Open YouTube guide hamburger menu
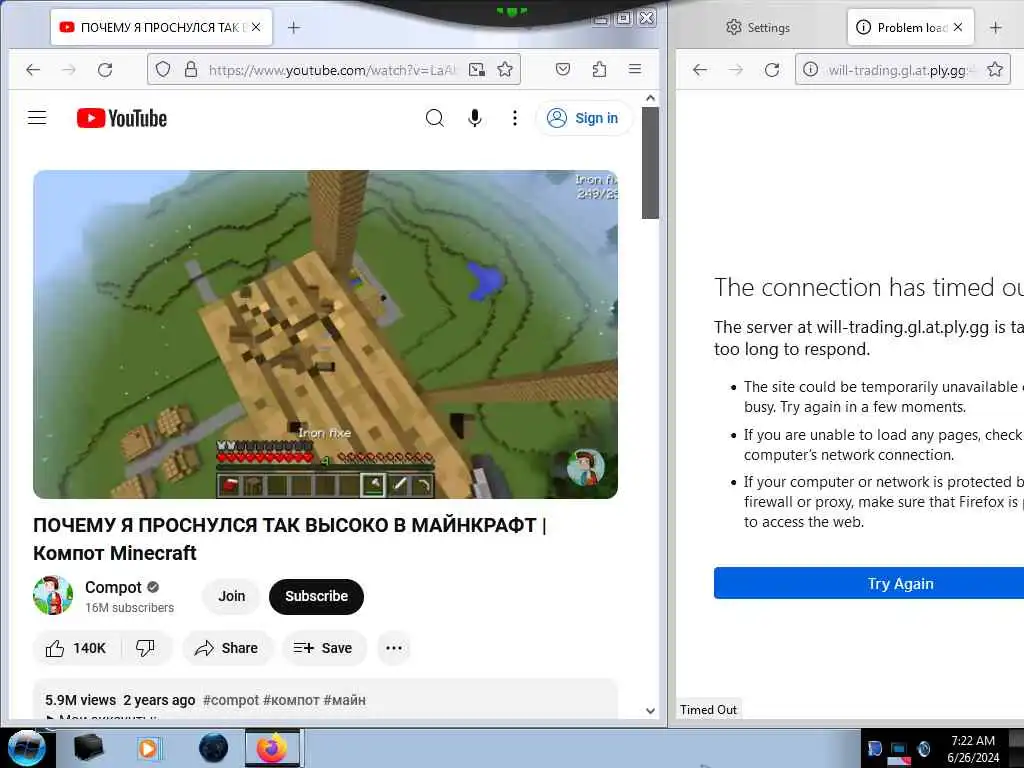Viewport: 1024px width, 768px height. (37, 118)
